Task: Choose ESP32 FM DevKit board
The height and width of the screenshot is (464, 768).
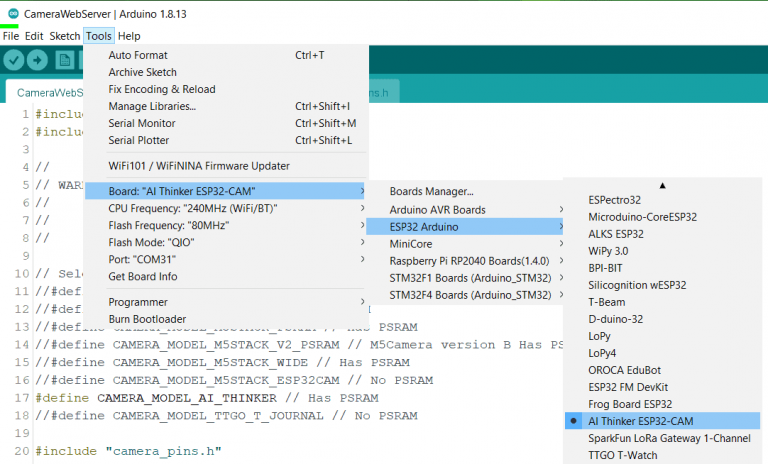Action: click(x=628, y=386)
